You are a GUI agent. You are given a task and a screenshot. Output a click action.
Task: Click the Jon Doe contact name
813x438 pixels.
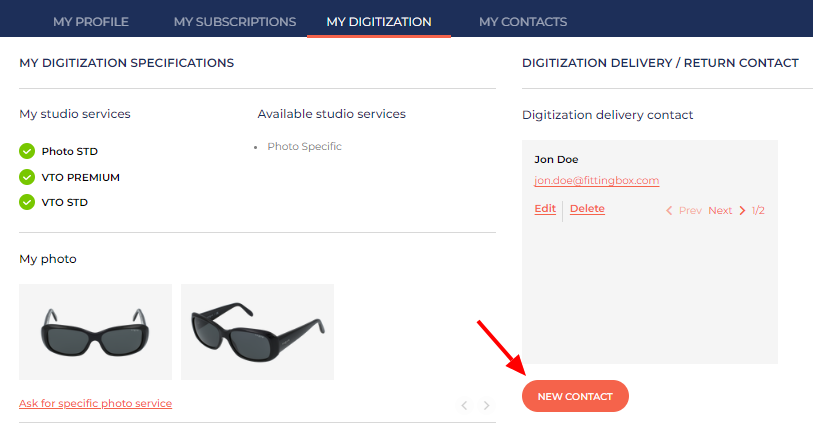556,160
